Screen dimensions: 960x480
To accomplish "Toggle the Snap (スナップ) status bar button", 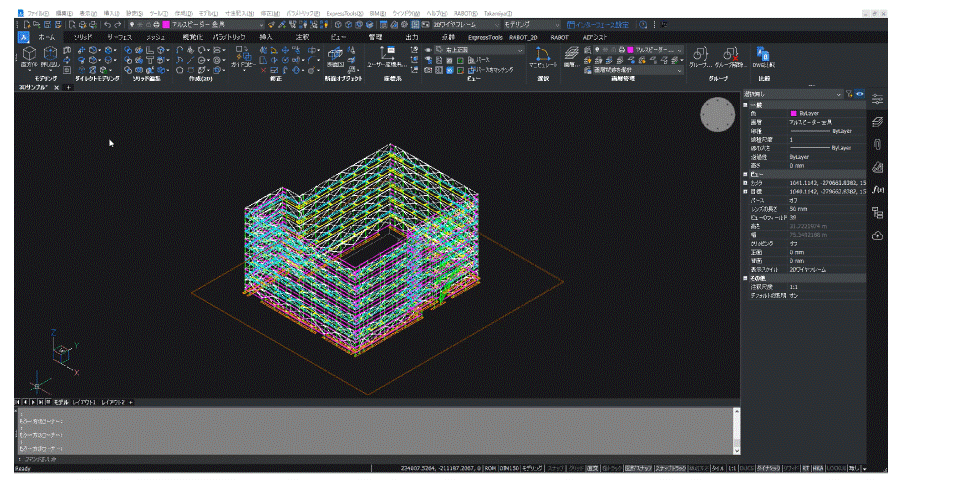I will click(x=555, y=468).
